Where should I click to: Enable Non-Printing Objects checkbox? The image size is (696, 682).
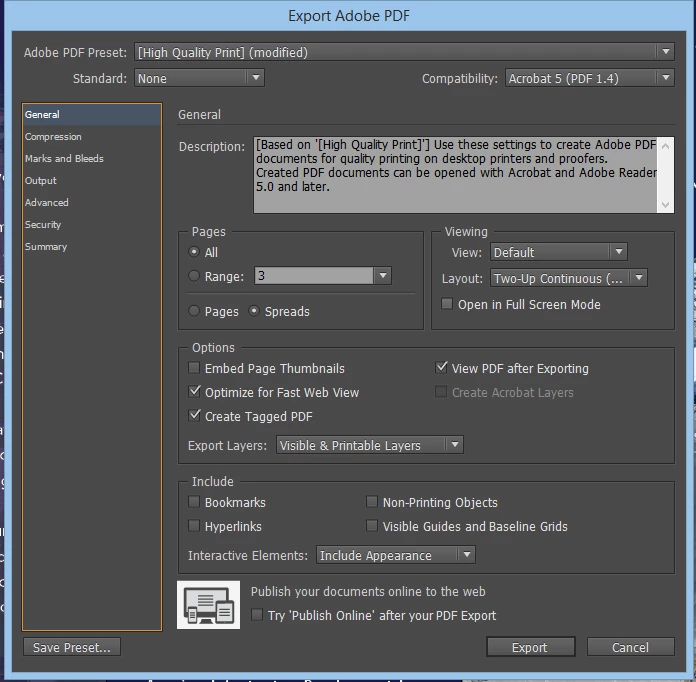[372, 502]
